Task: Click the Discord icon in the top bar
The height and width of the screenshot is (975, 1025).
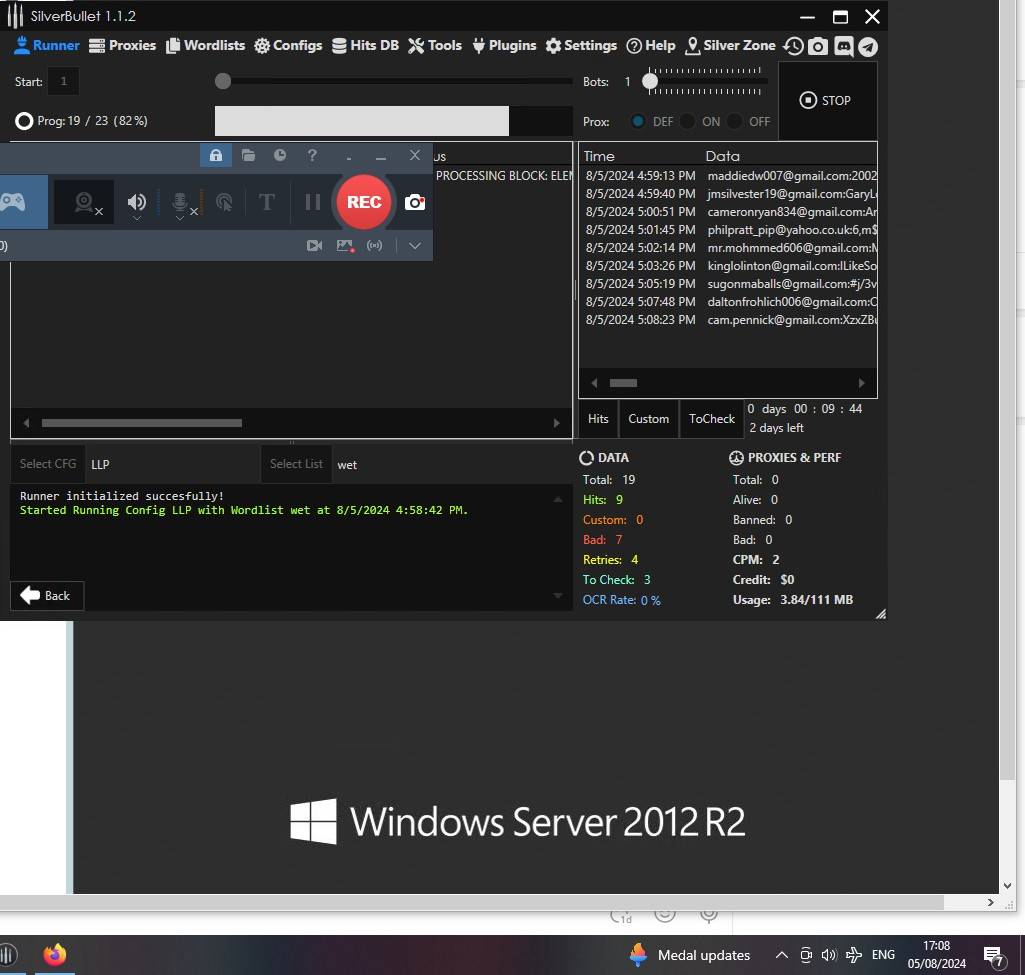Action: coord(843,46)
